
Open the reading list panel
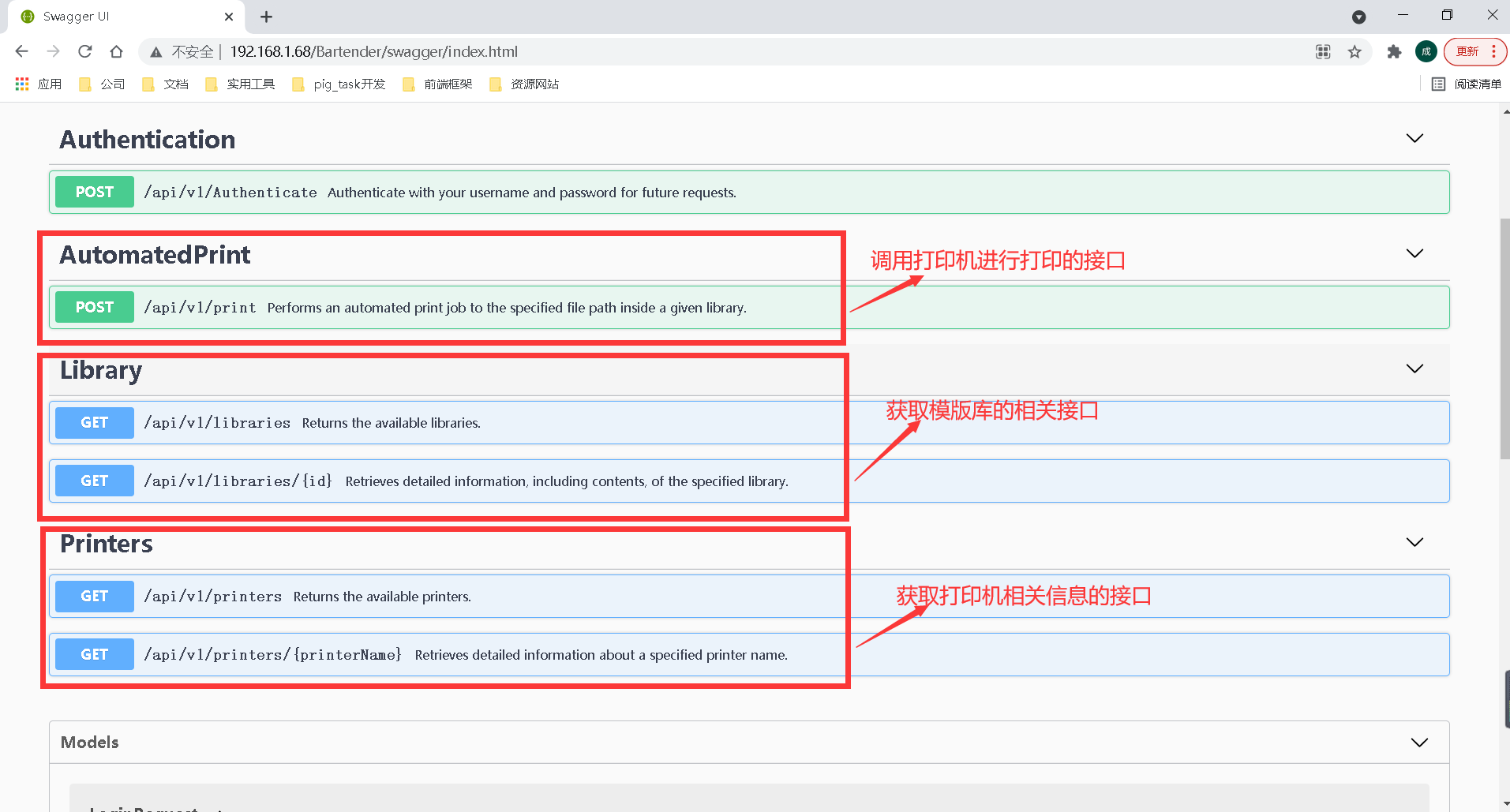1467,84
